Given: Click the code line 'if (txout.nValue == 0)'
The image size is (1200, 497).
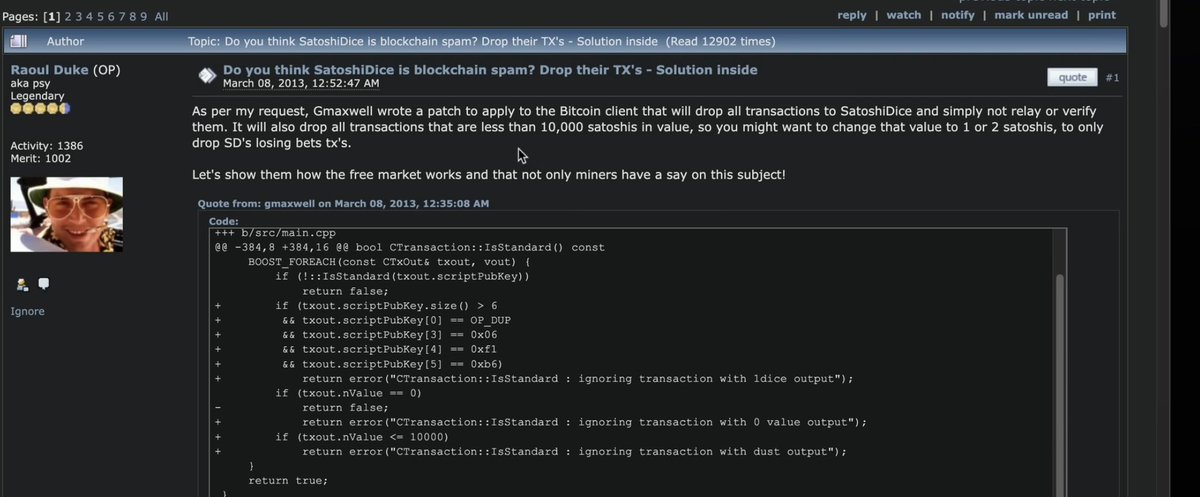Looking at the screenshot, I should click(349, 393).
